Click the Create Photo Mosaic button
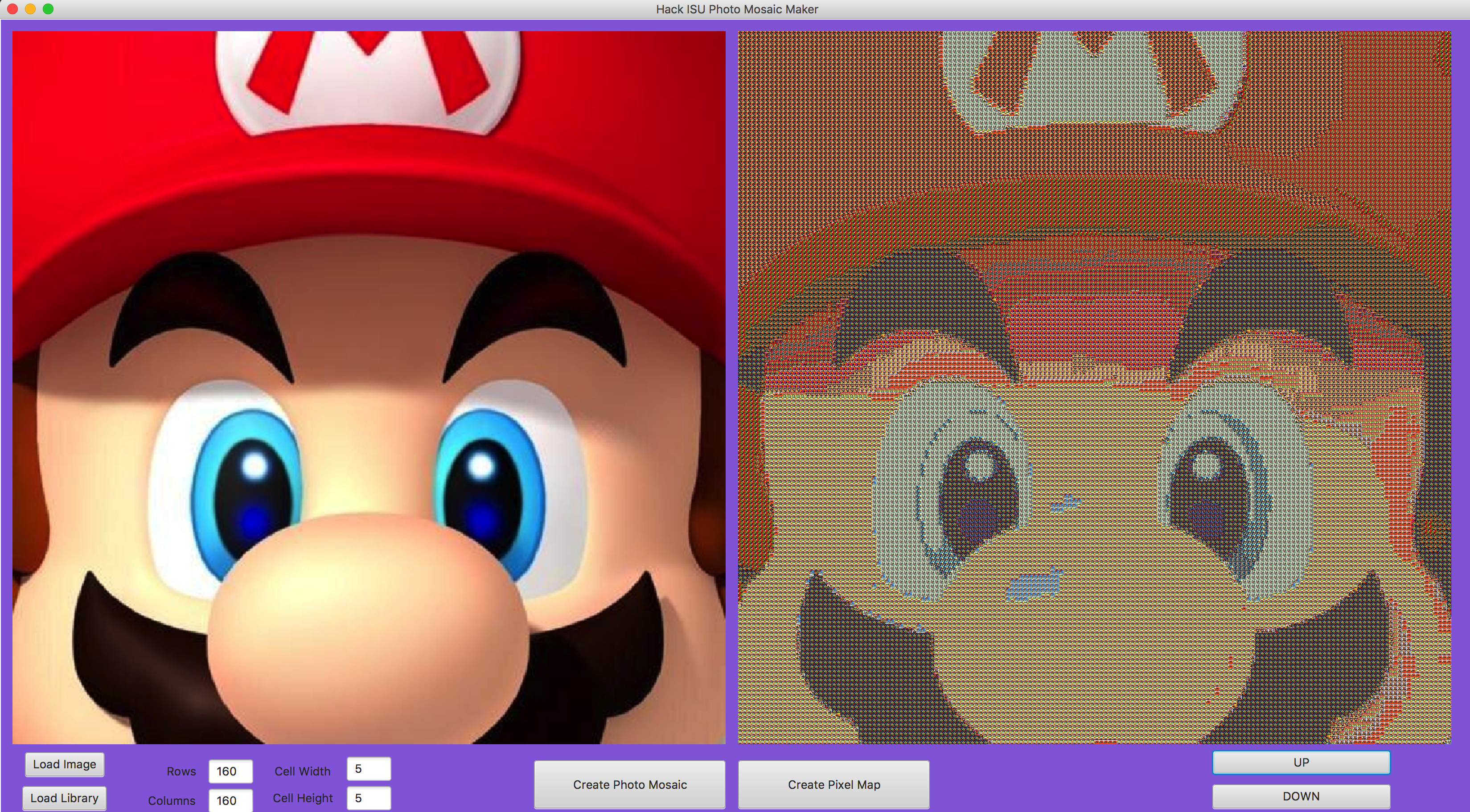The width and height of the screenshot is (1470, 812). point(629,784)
